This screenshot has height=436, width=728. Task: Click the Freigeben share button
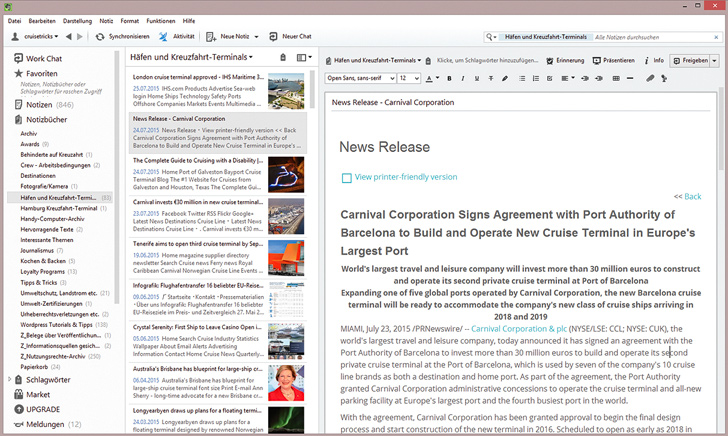click(690, 60)
